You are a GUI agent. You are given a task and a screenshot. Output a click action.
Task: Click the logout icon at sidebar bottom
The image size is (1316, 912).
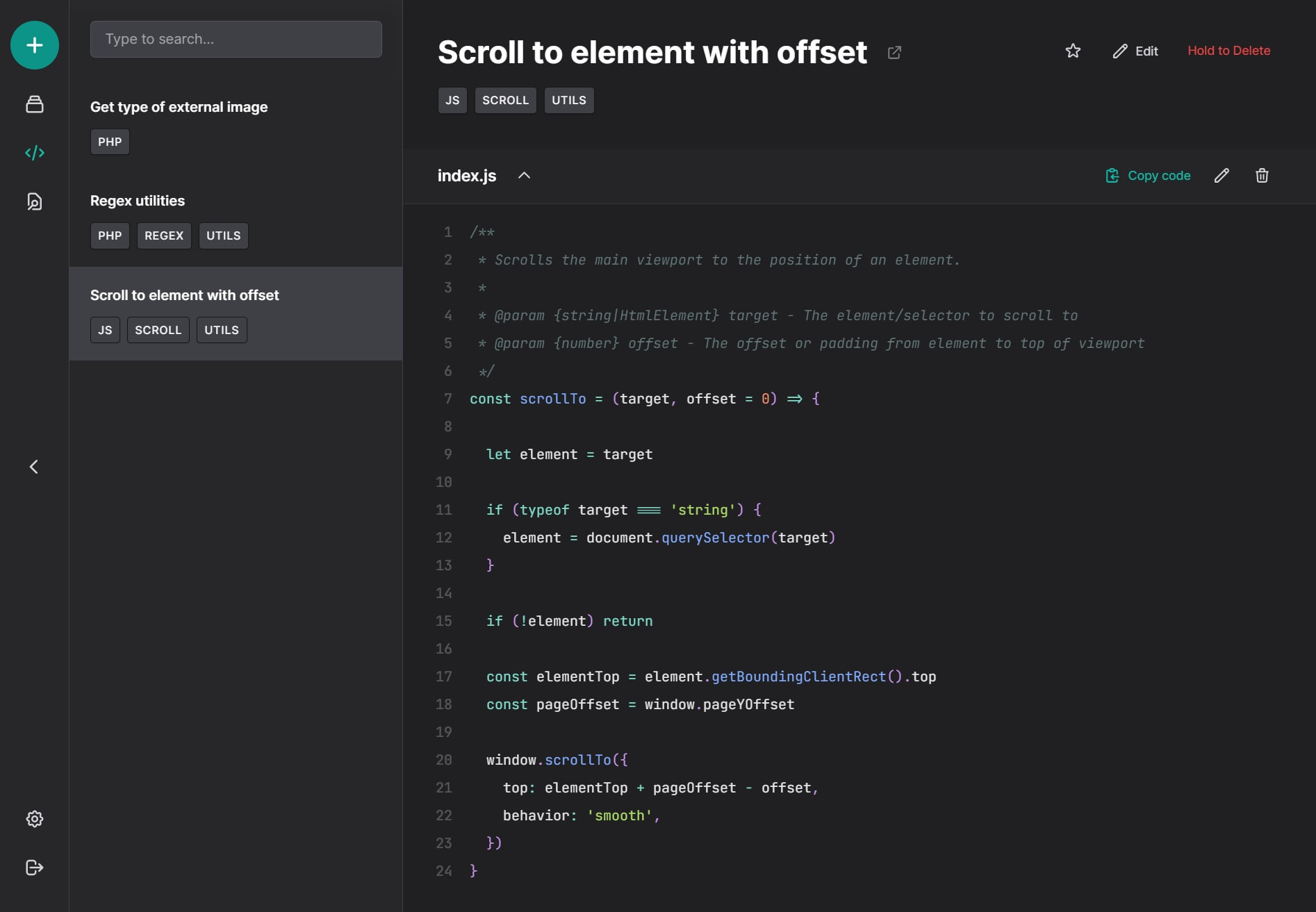[34, 868]
